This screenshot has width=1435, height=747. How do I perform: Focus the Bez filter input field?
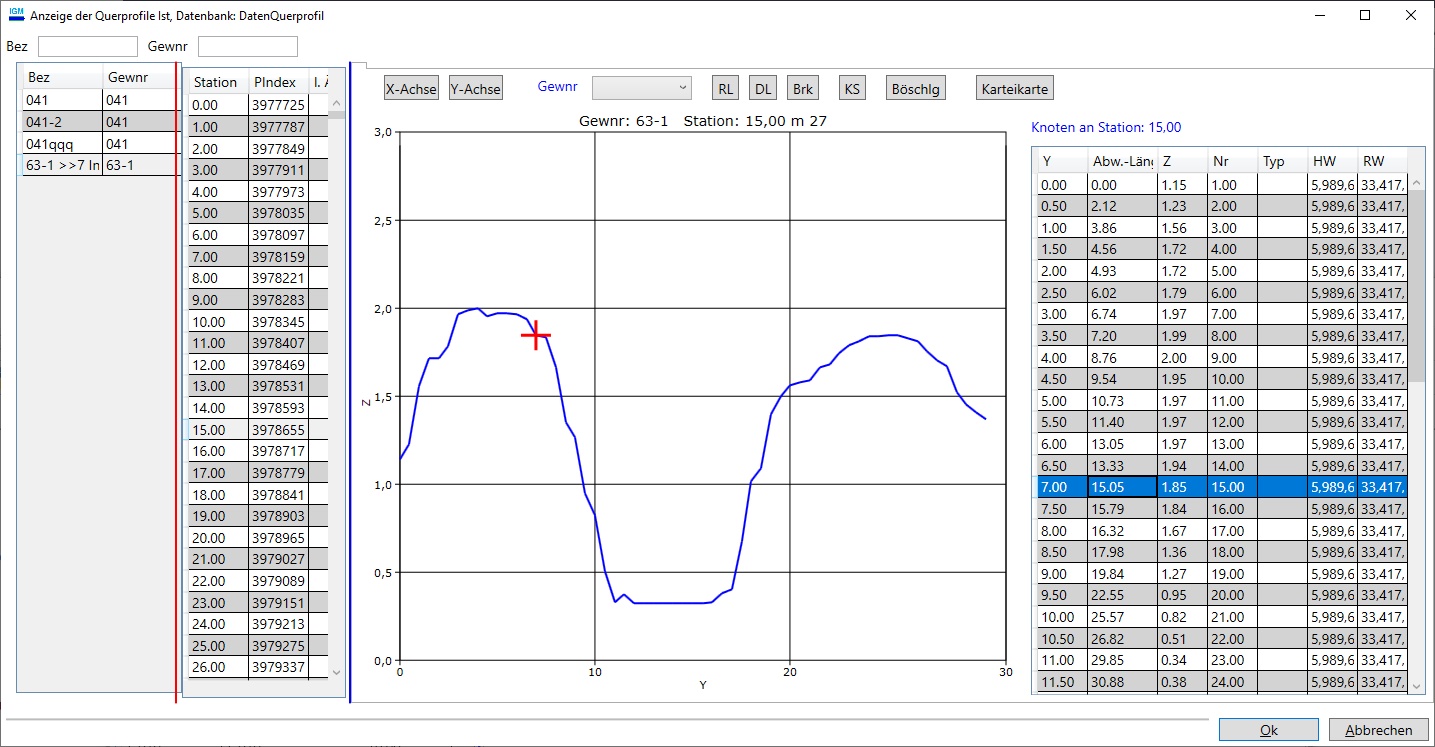pyautogui.click(x=87, y=46)
